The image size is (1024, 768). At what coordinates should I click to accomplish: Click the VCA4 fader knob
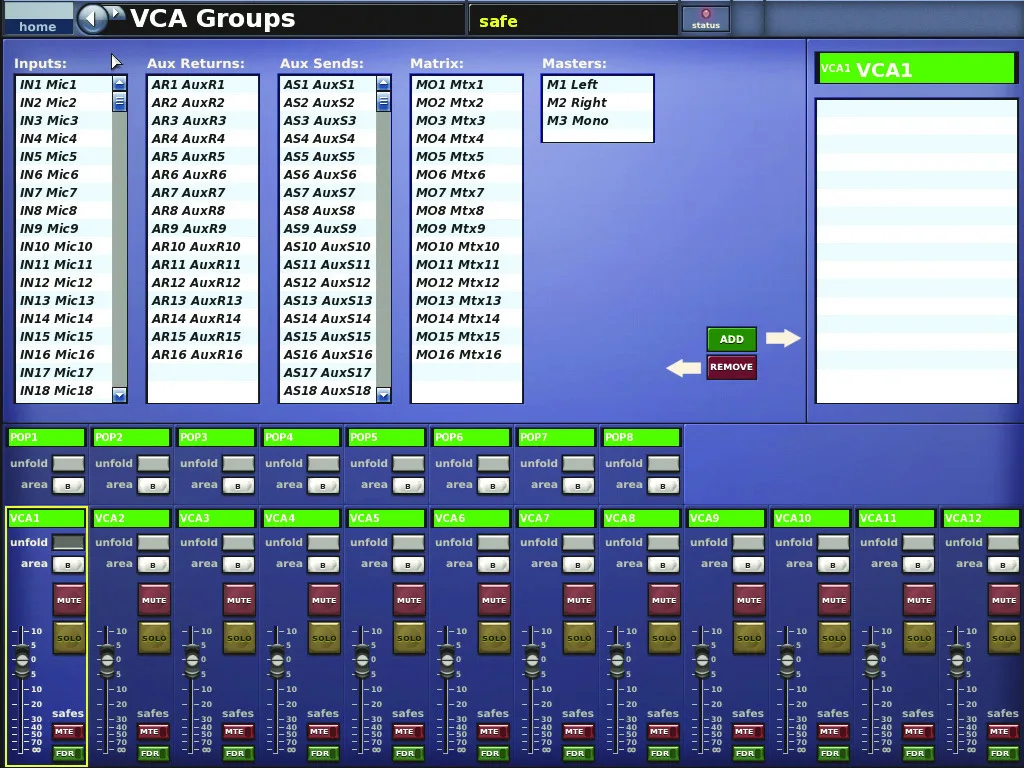[277, 660]
